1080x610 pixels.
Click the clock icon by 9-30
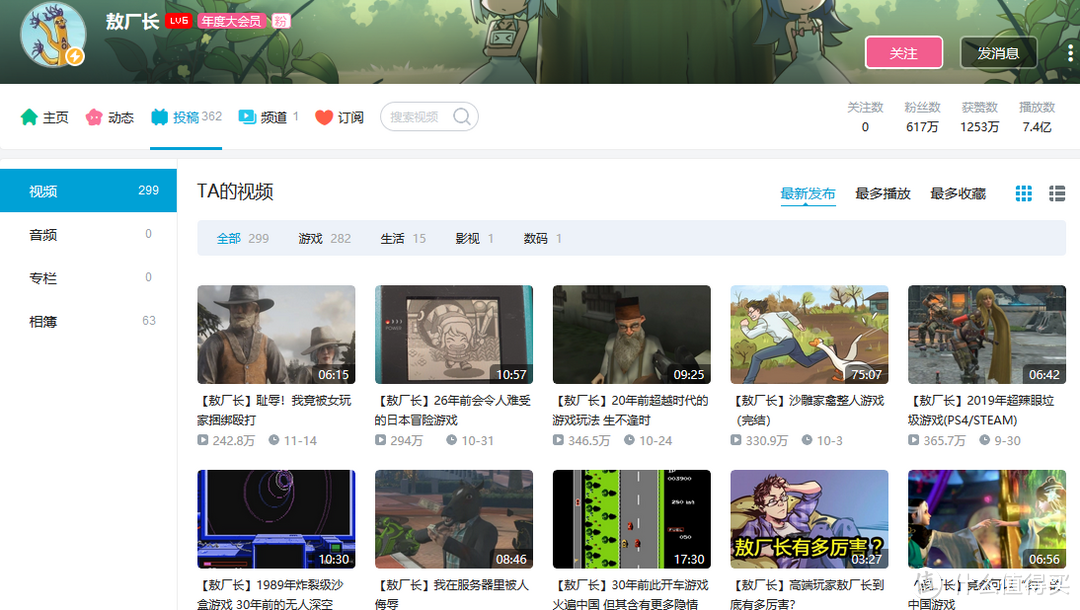[985, 440]
